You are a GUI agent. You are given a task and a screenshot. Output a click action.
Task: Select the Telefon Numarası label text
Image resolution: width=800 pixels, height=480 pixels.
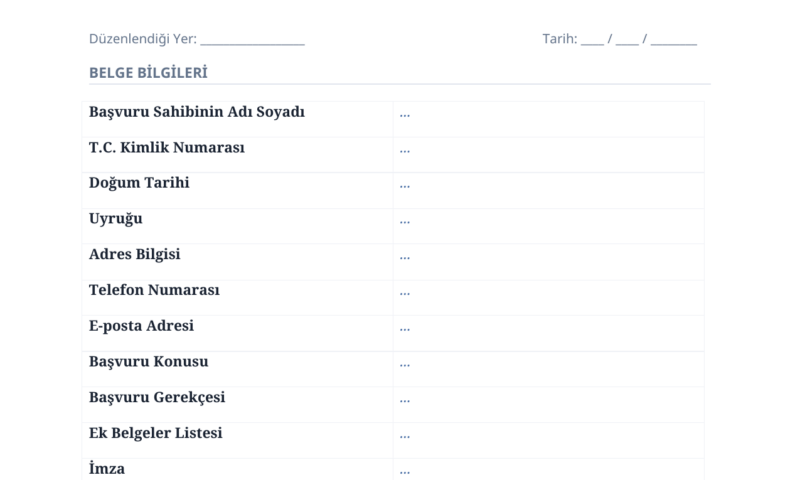tap(154, 290)
